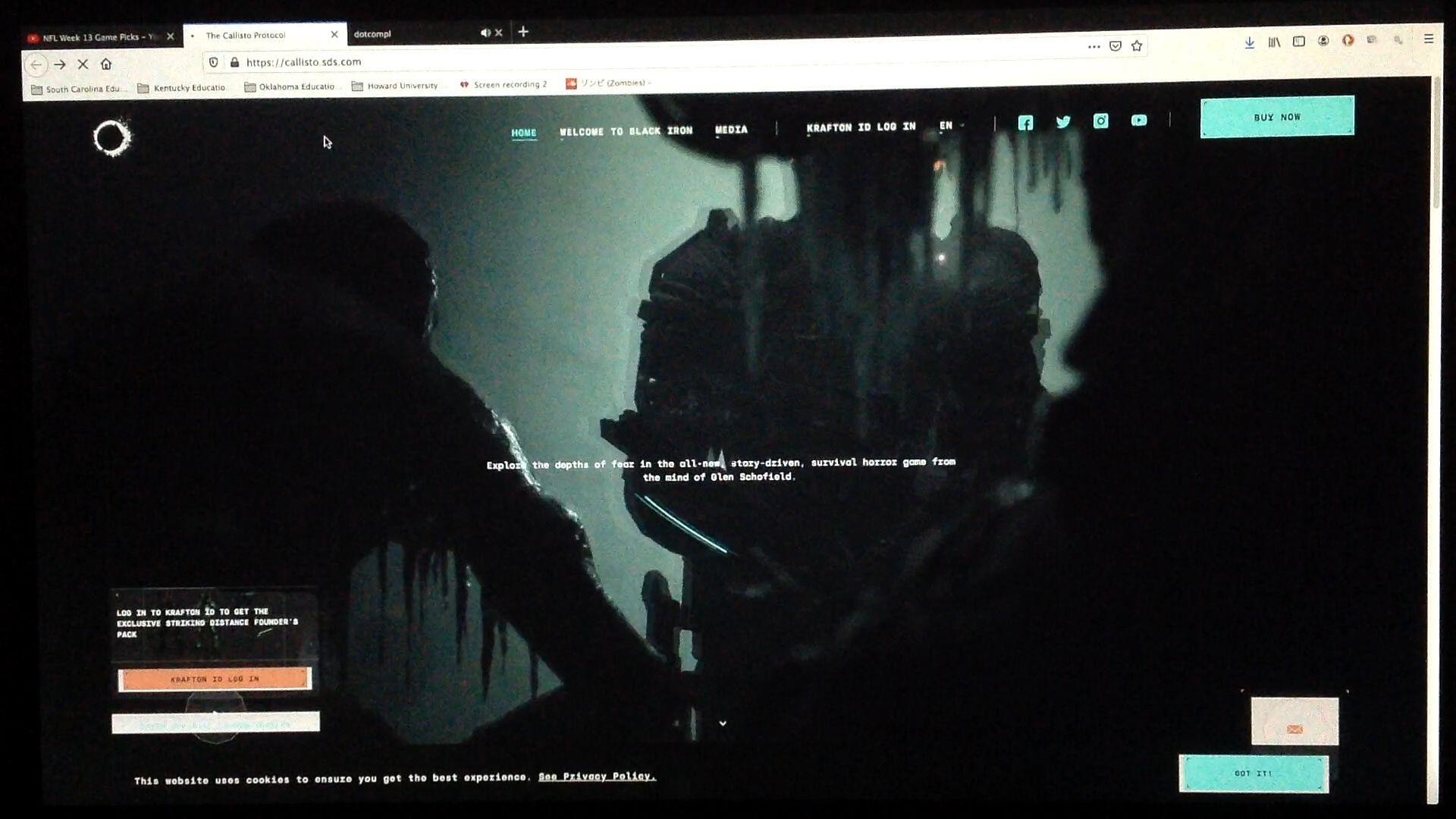The width and height of the screenshot is (1456, 819).
Task: Mute the dotcompl tab audio icon
Action: 485,33
